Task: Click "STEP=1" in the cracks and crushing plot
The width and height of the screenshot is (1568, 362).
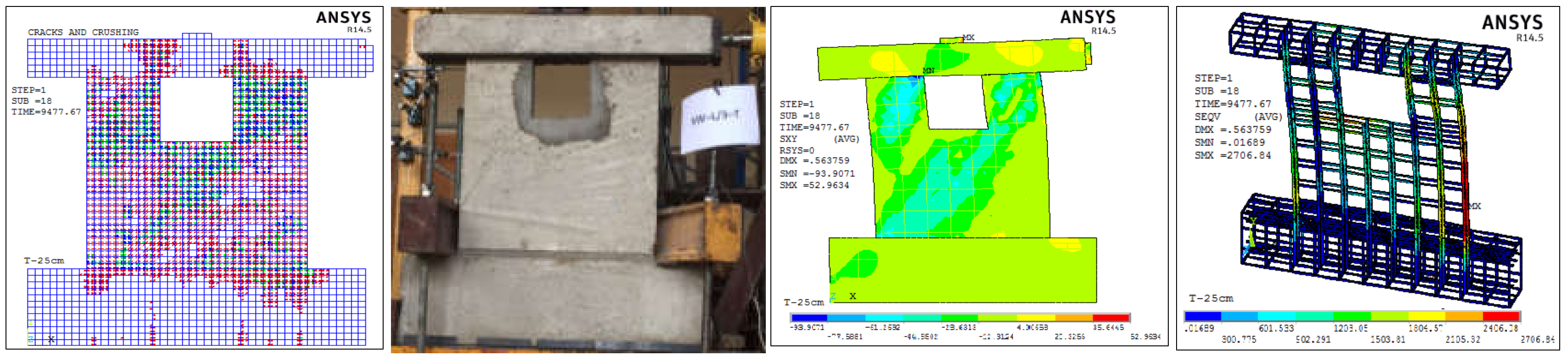Action: (29, 90)
